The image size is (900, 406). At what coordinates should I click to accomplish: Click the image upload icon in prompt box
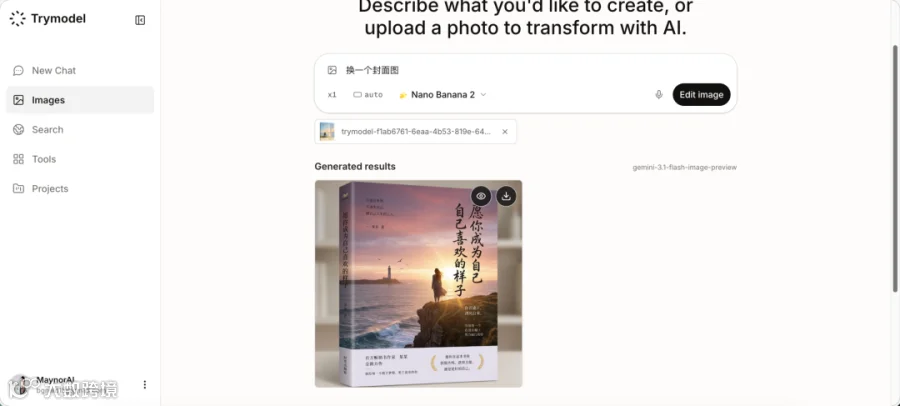(332, 70)
